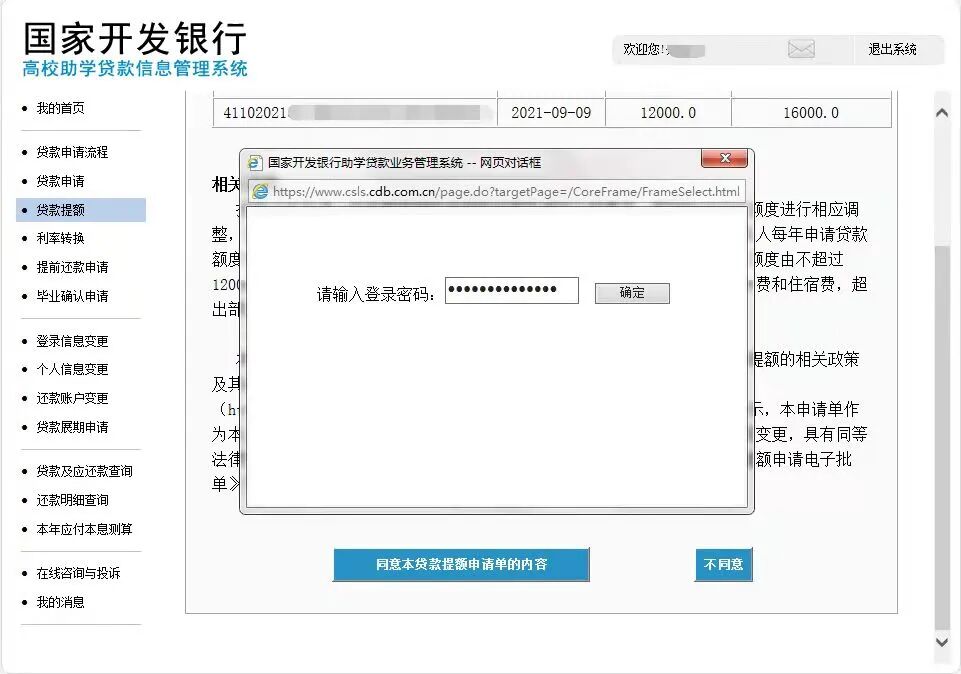Click 同意本贷款提额申请单的内容 button
This screenshot has height=674, width=961.
tap(462, 564)
